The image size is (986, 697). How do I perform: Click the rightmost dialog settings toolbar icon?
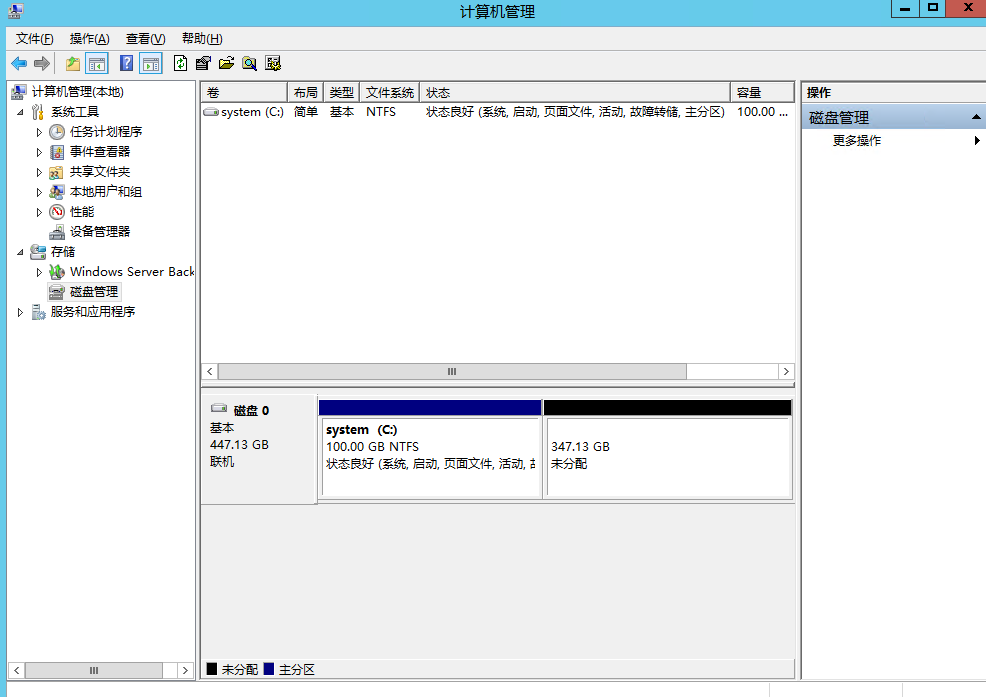274,62
